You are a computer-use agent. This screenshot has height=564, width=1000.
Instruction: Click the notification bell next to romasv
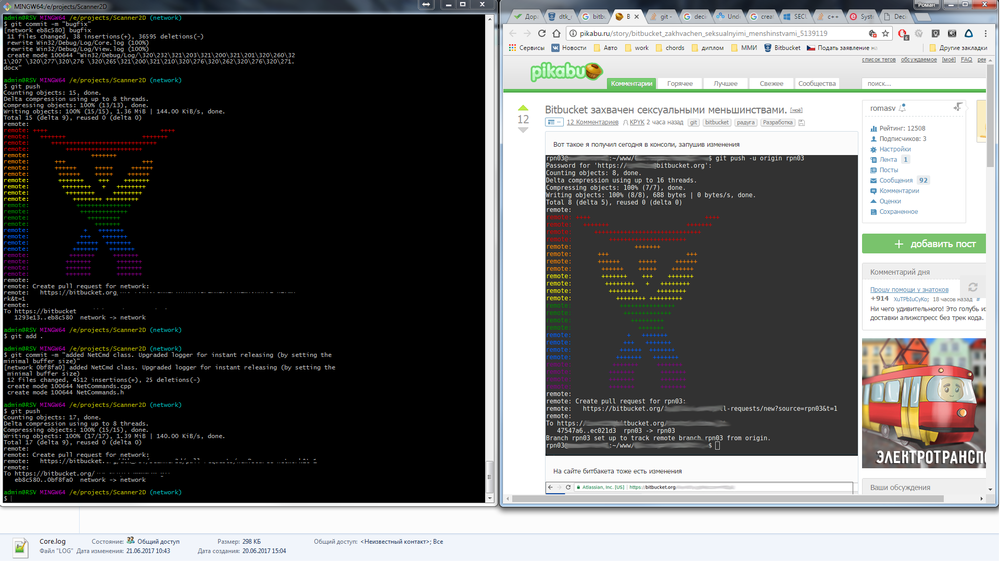tap(902, 108)
